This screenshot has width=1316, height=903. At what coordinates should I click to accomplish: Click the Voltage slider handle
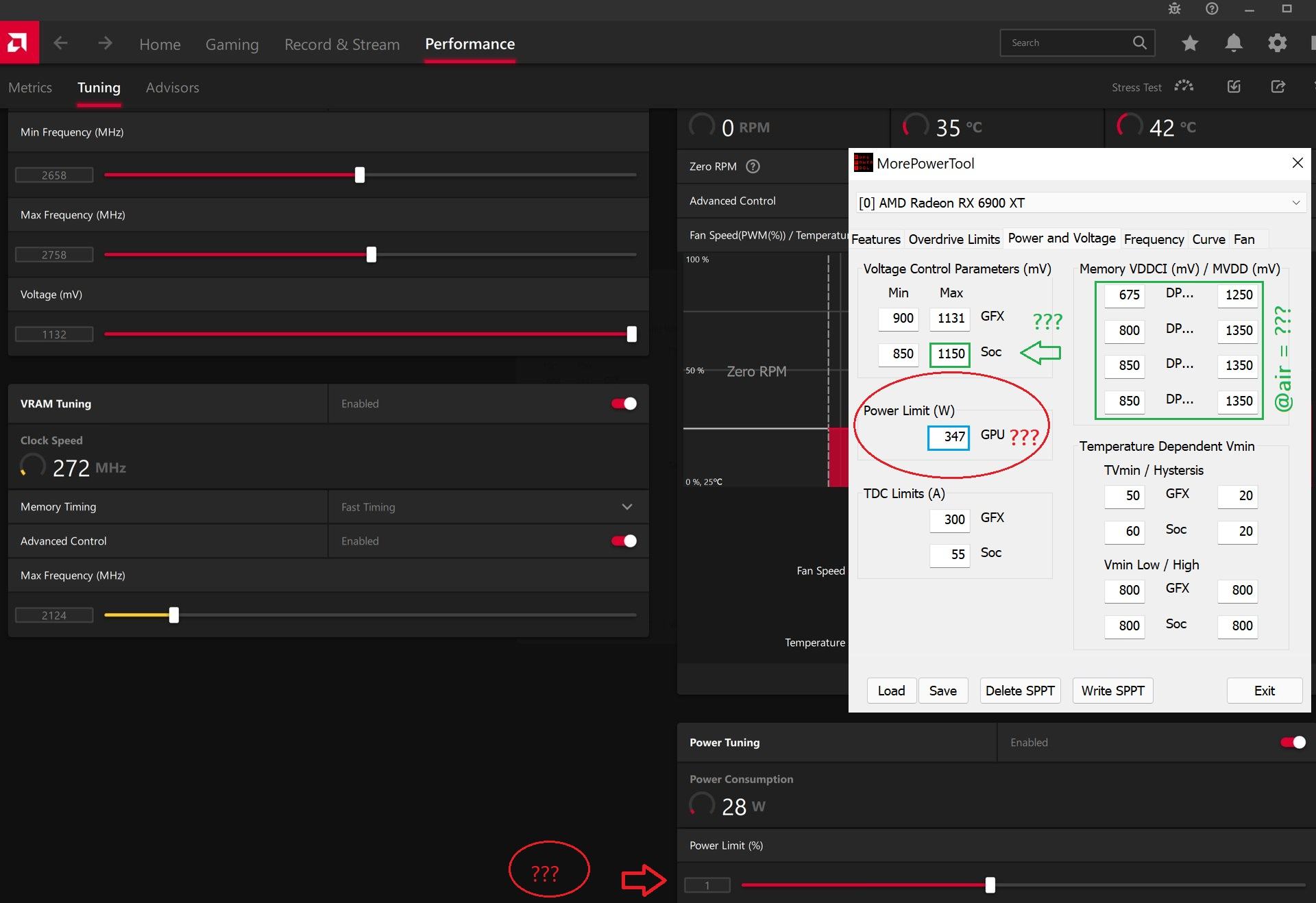pyautogui.click(x=632, y=334)
